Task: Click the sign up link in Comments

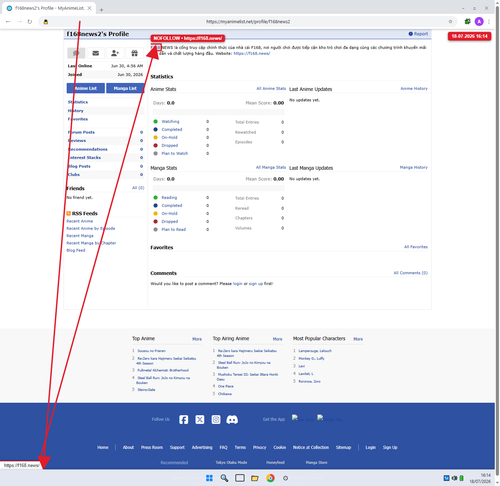Action: click(x=256, y=284)
